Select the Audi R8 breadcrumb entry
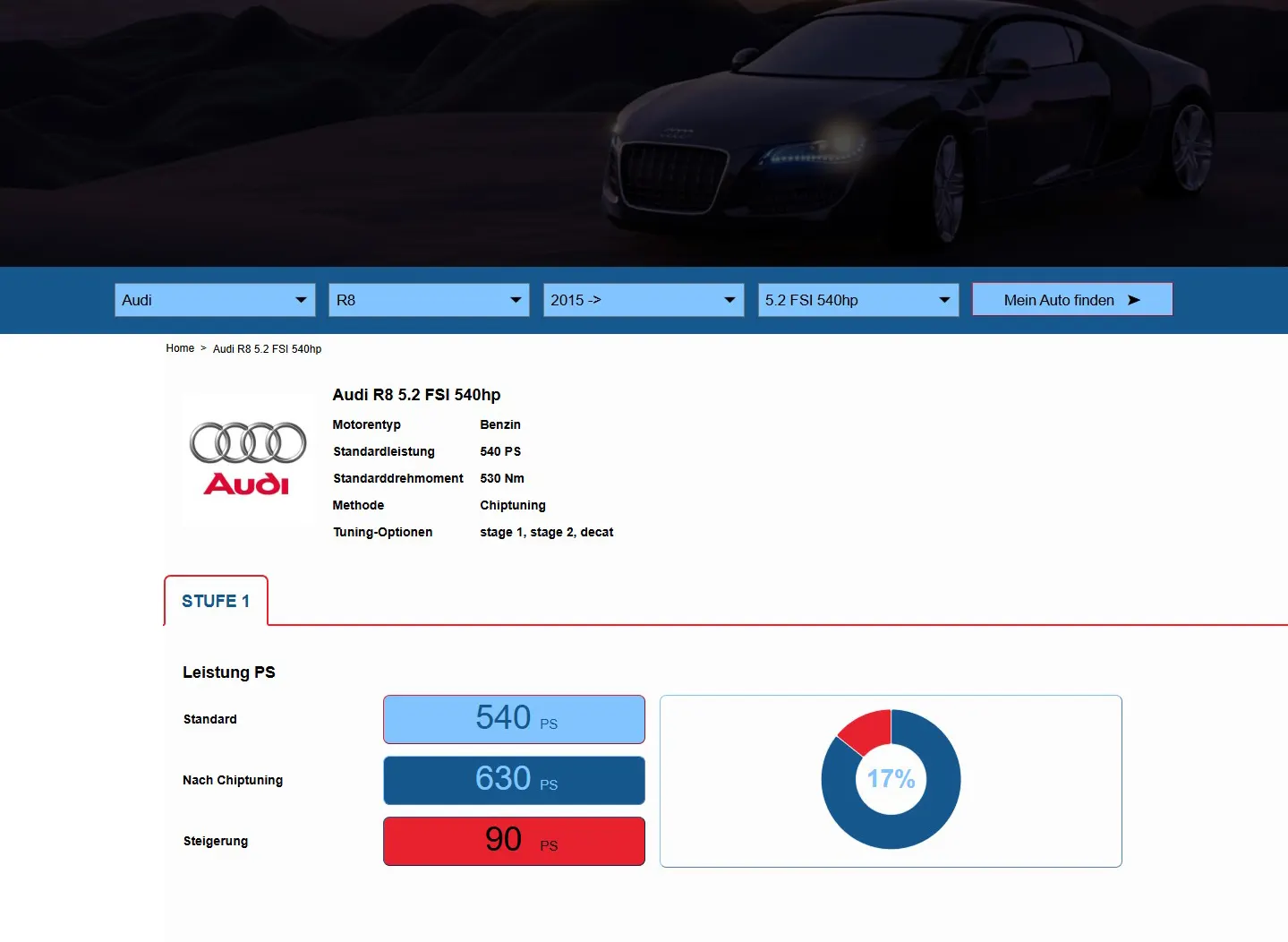 tap(267, 348)
